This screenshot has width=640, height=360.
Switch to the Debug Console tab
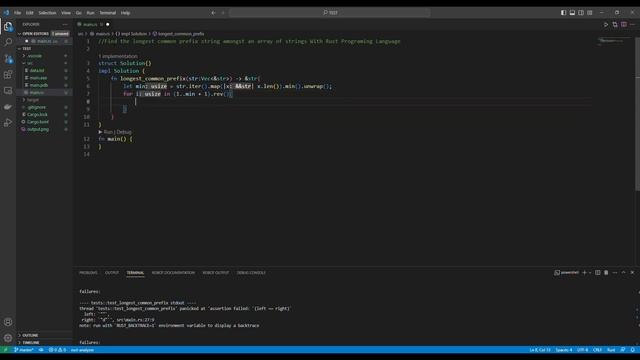(x=251, y=273)
